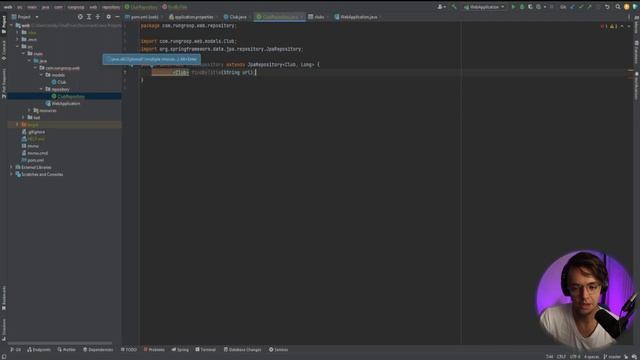
Task: Open the Project tool window stripe button
Action: coord(4,24)
